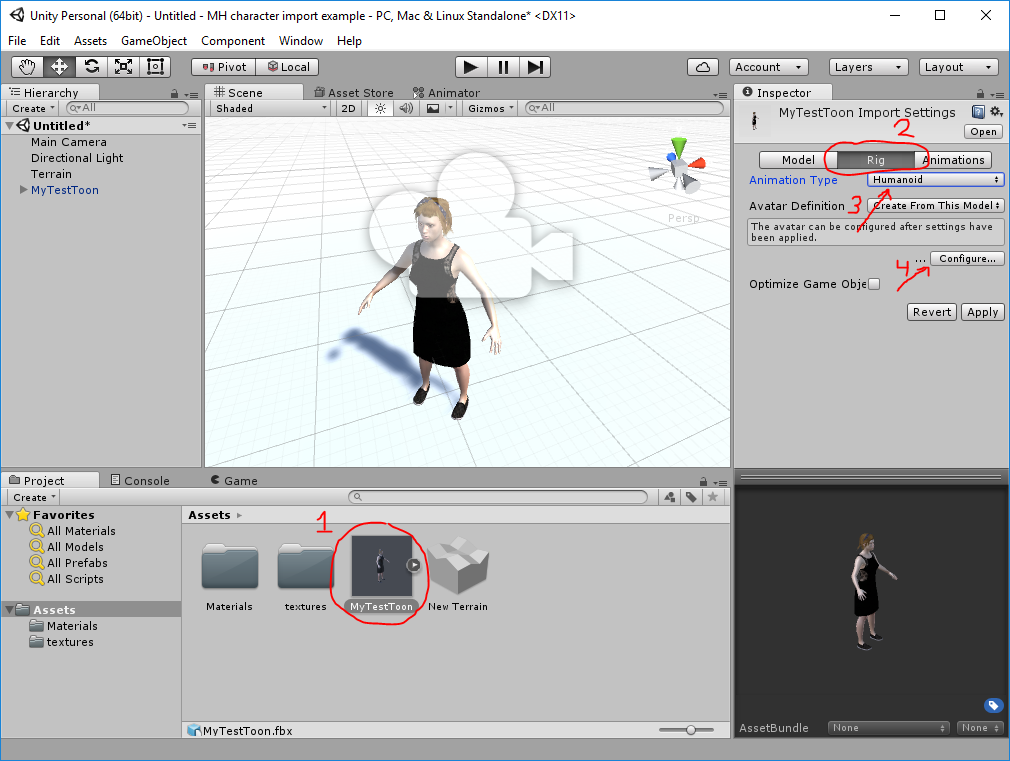1010x761 pixels.
Task: Open the GameObject menu
Action: (154, 41)
